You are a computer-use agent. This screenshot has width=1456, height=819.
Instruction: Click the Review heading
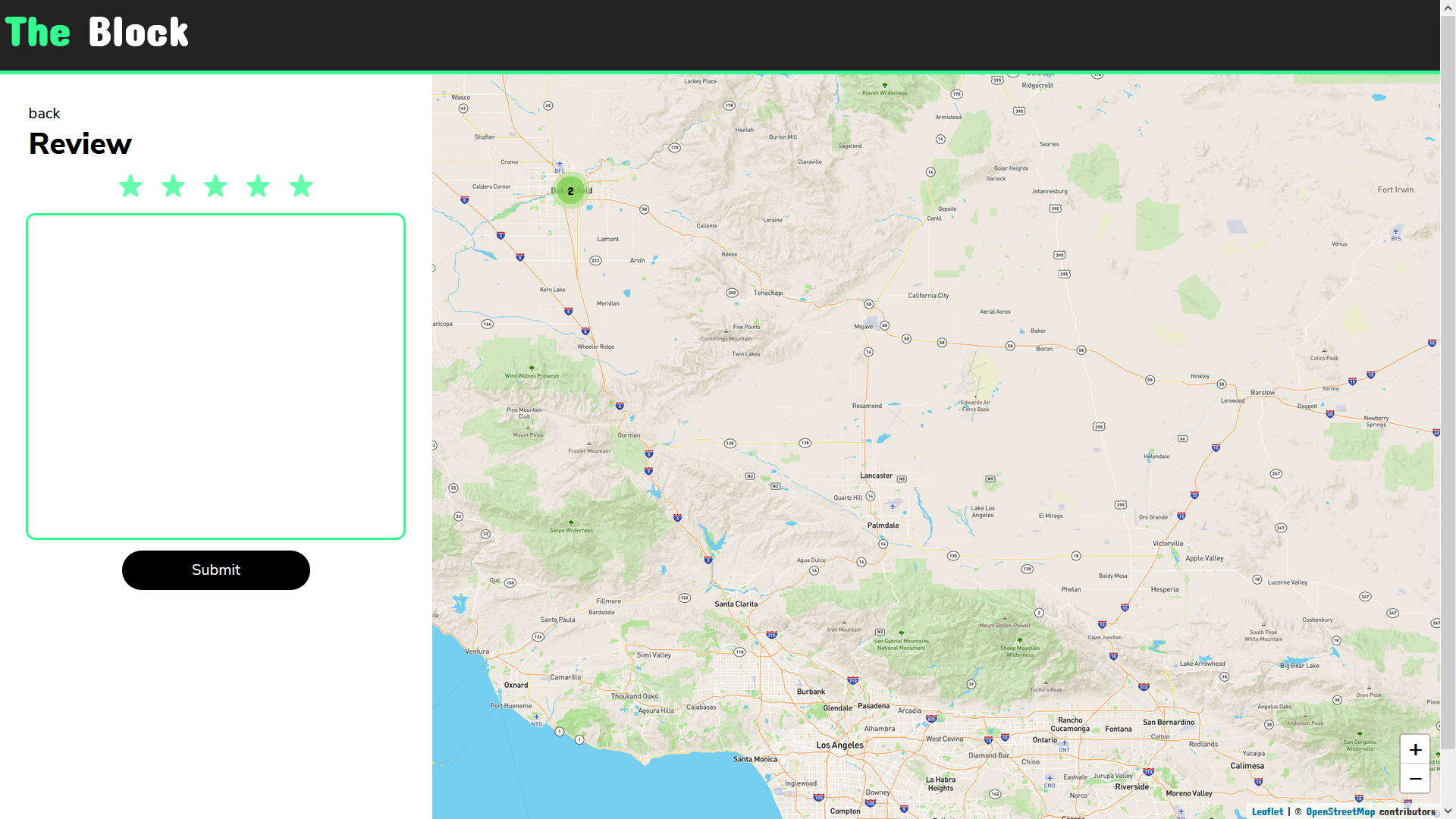click(80, 144)
